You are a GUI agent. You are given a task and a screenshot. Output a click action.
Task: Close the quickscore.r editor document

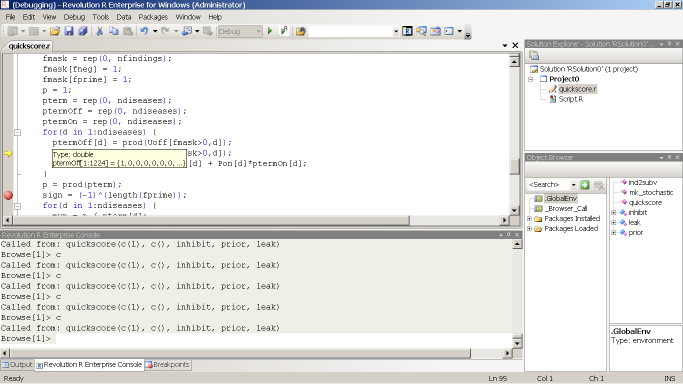point(515,45)
